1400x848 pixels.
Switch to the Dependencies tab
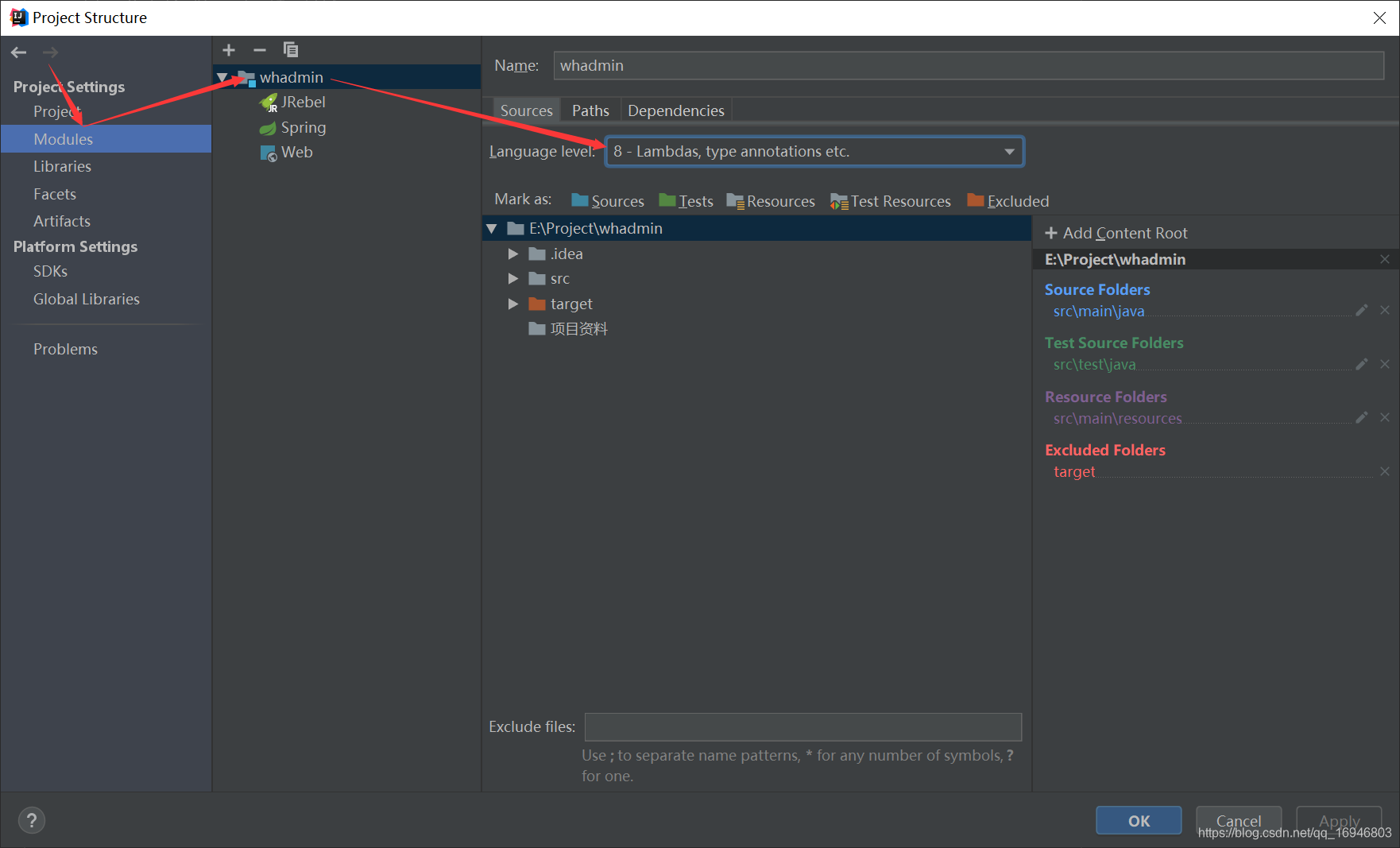[x=675, y=110]
